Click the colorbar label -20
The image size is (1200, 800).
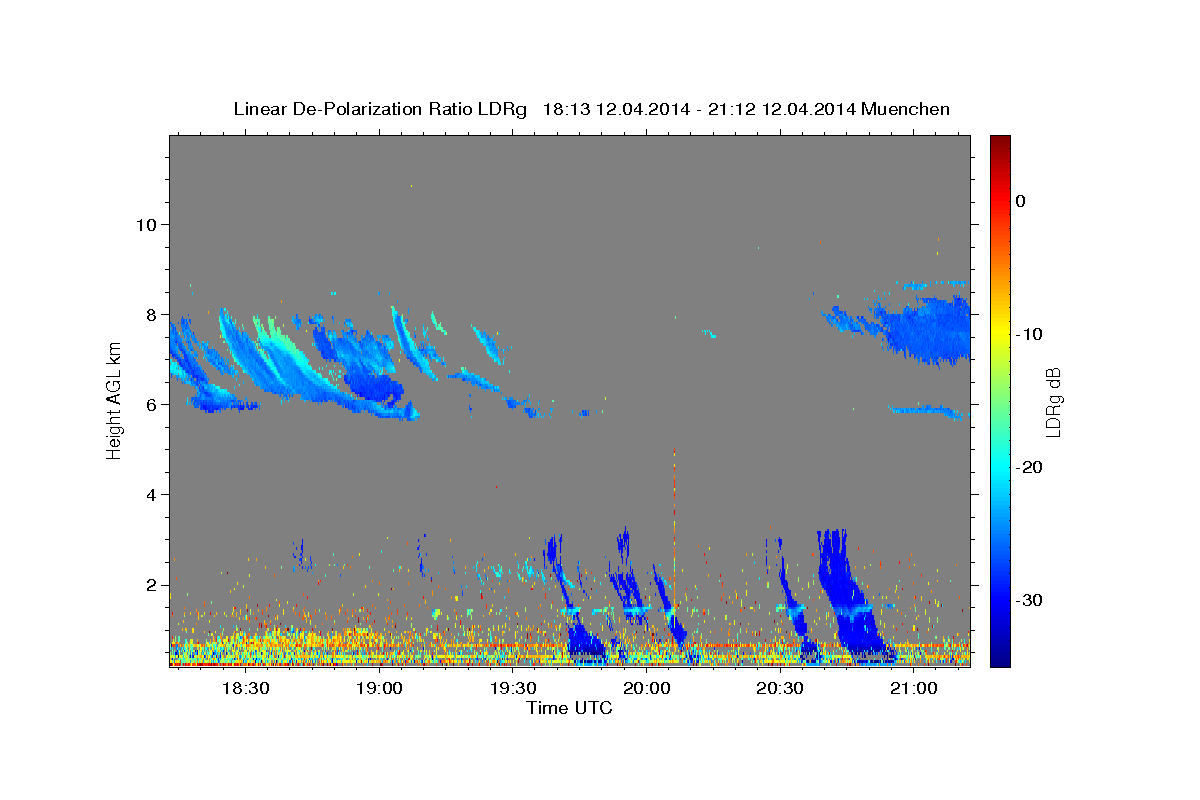click(1029, 467)
